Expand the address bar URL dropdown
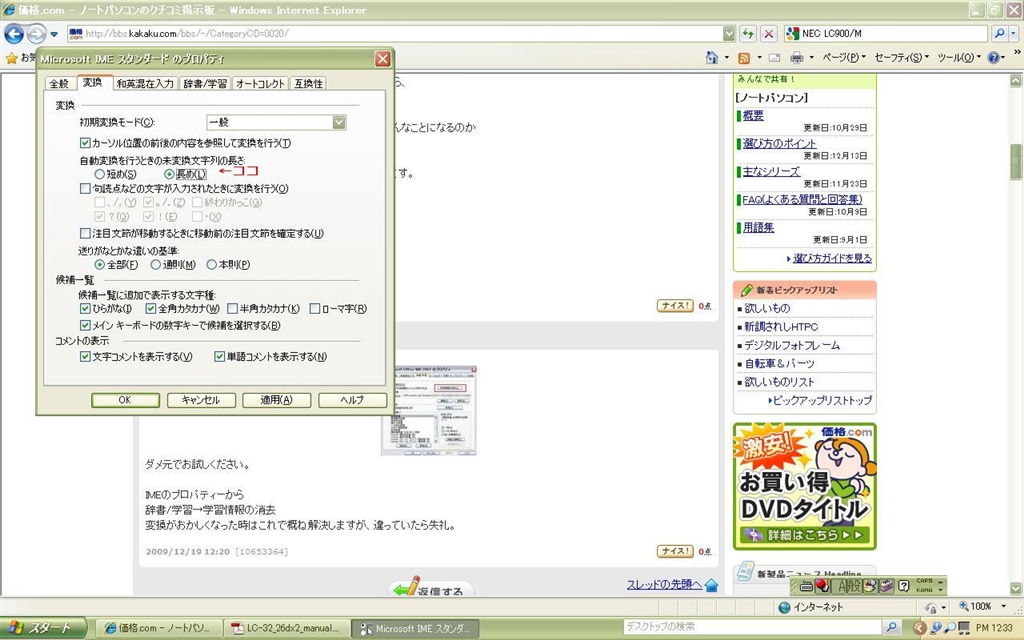The width and height of the screenshot is (1024, 640). click(x=729, y=33)
